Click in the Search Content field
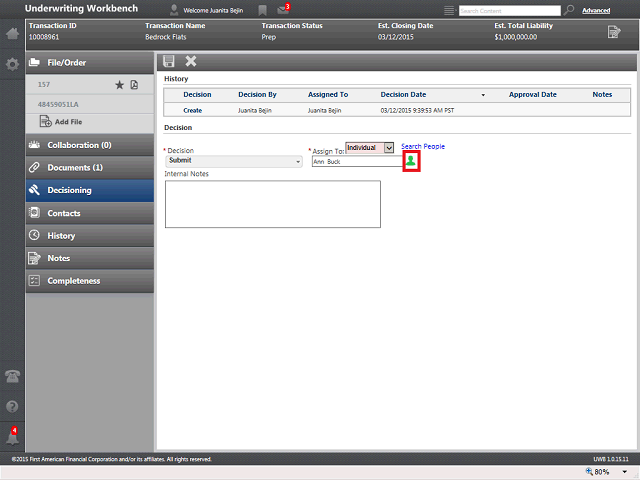 coord(510,11)
